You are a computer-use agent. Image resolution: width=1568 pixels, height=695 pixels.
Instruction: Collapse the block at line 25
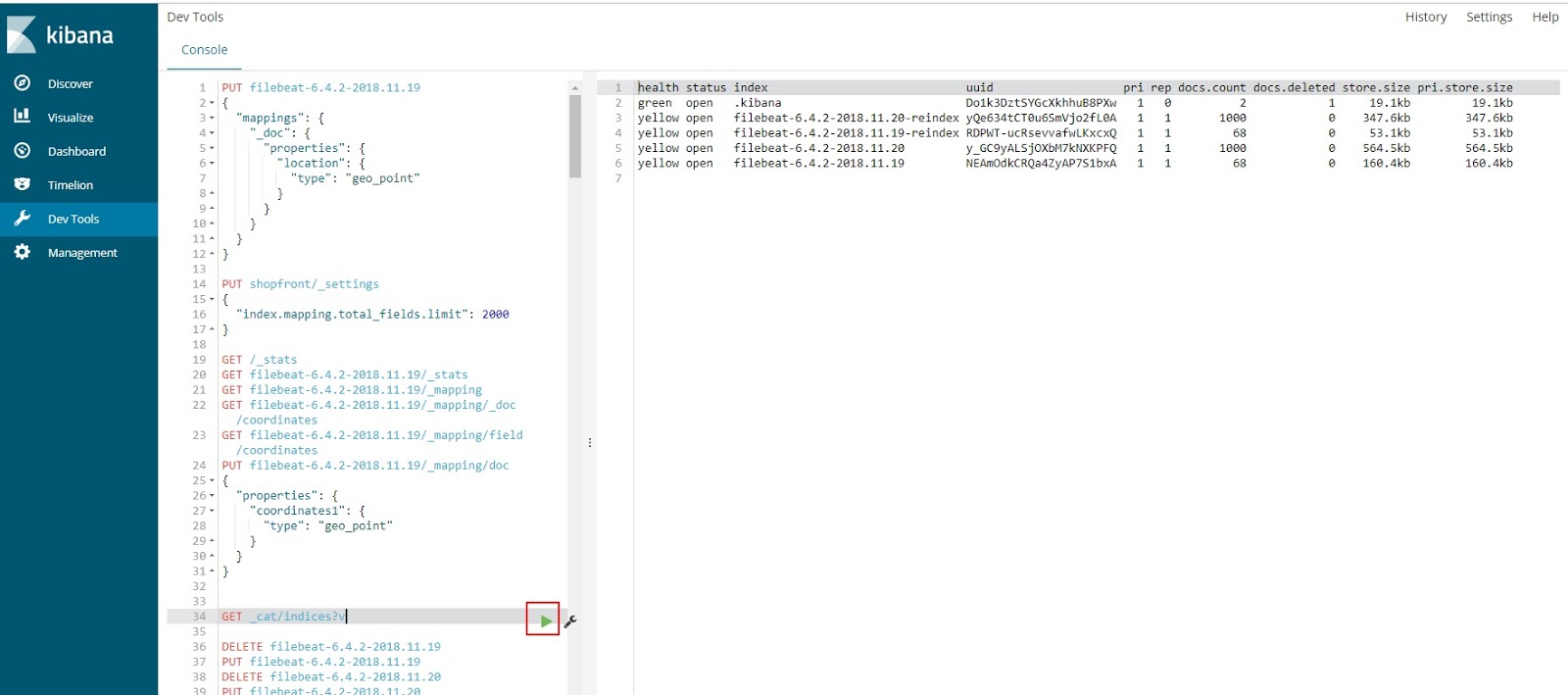coord(212,480)
